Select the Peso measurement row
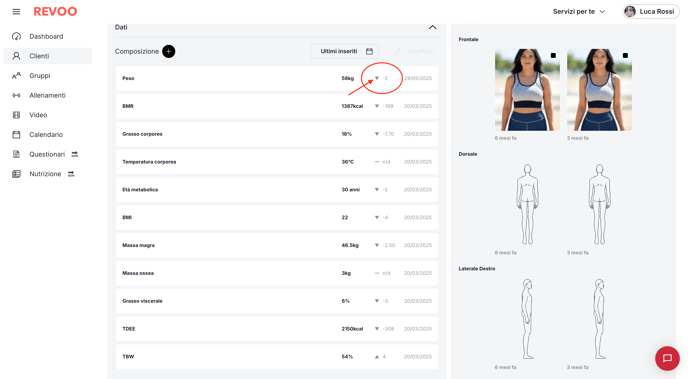688x379 pixels. tap(277, 78)
